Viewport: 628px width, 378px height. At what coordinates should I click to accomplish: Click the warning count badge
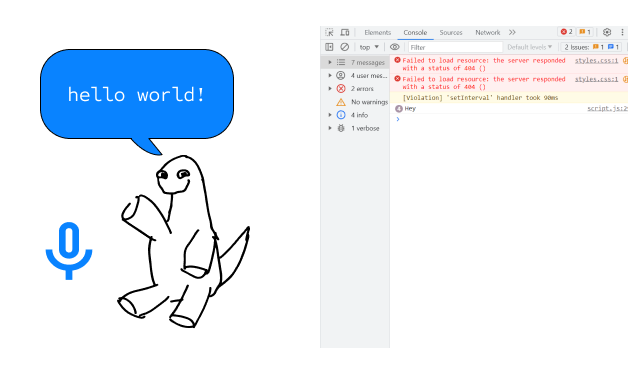click(x=585, y=32)
